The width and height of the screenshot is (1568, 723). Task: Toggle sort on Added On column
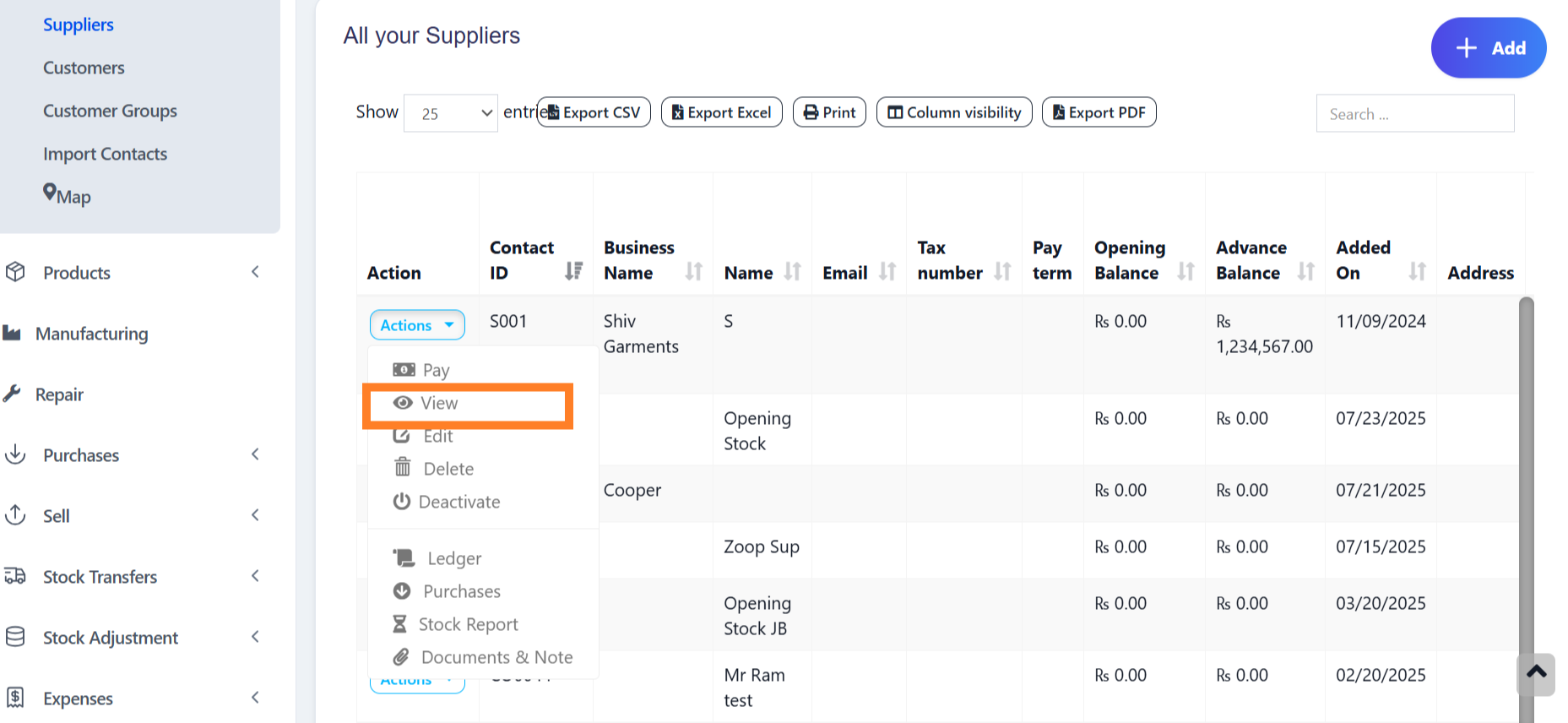[1417, 271]
